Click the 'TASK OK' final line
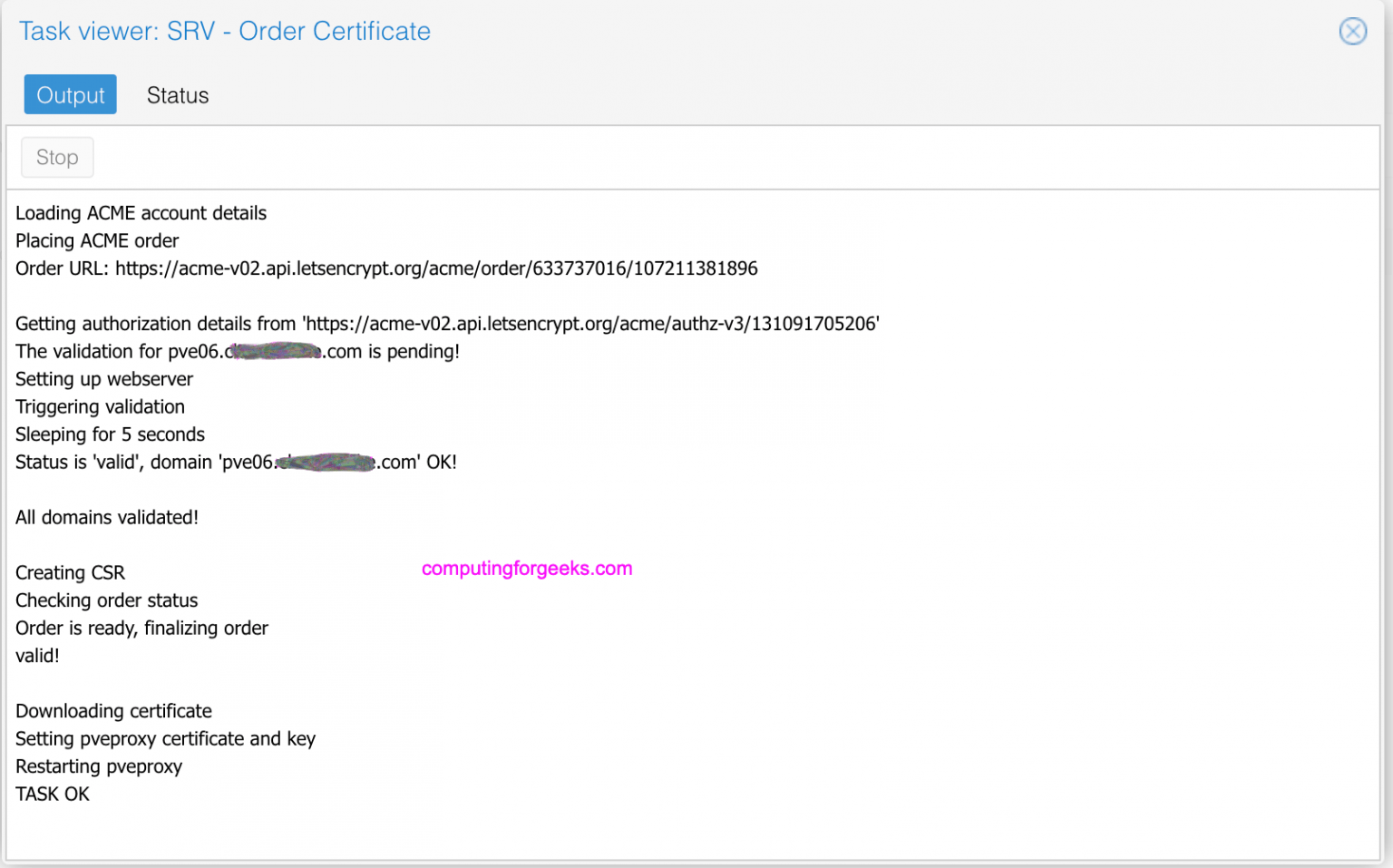Viewport: 1393px width, 868px height. (x=53, y=794)
